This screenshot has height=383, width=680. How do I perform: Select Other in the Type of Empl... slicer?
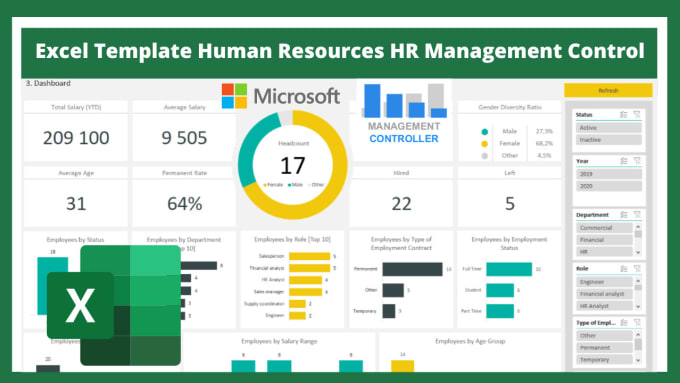pos(604,336)
